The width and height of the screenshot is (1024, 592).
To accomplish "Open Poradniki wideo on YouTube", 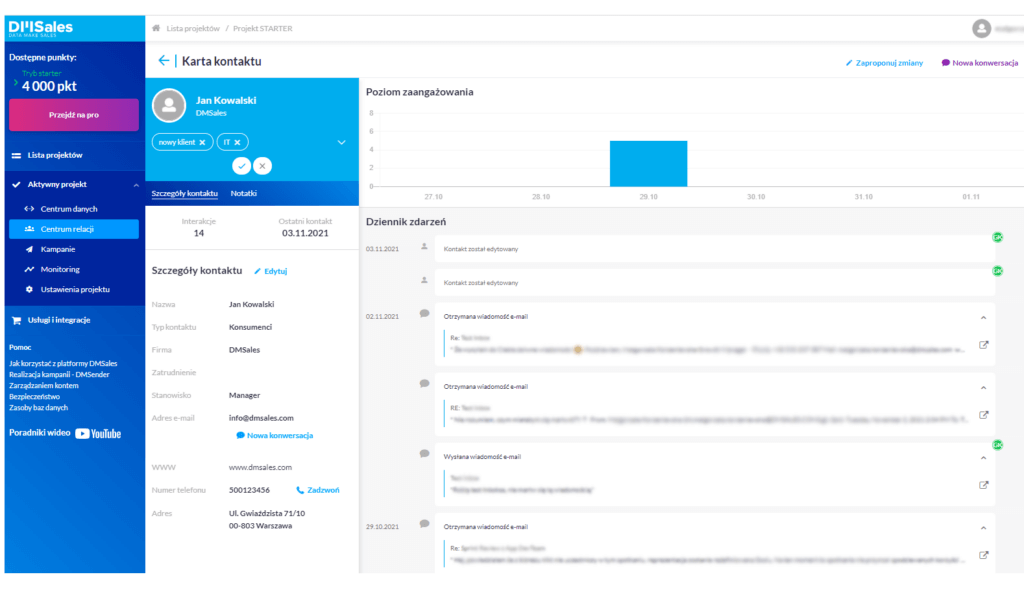I will [x=67, y=432].
